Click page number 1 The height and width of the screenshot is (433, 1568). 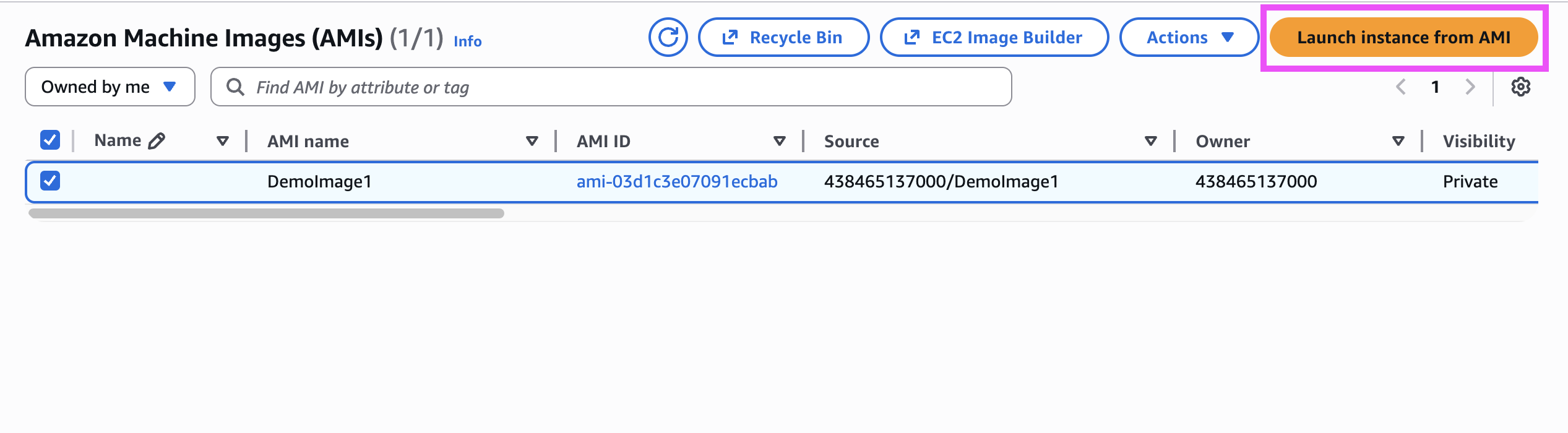(1436, 87)
